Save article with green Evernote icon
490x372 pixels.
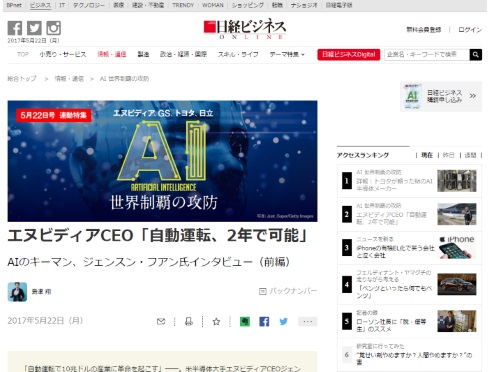[x=245, y=321]
